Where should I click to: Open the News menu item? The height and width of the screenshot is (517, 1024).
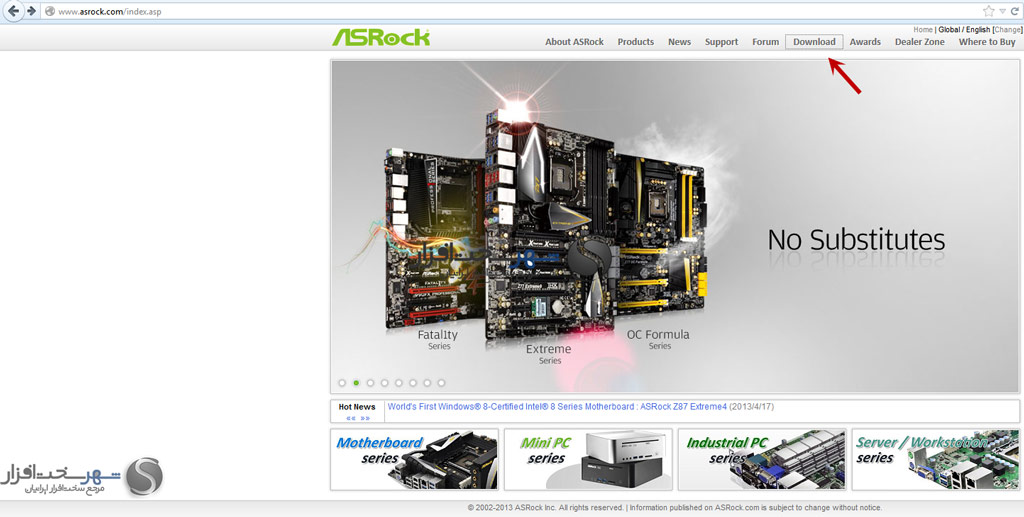(x=679, y=42)
